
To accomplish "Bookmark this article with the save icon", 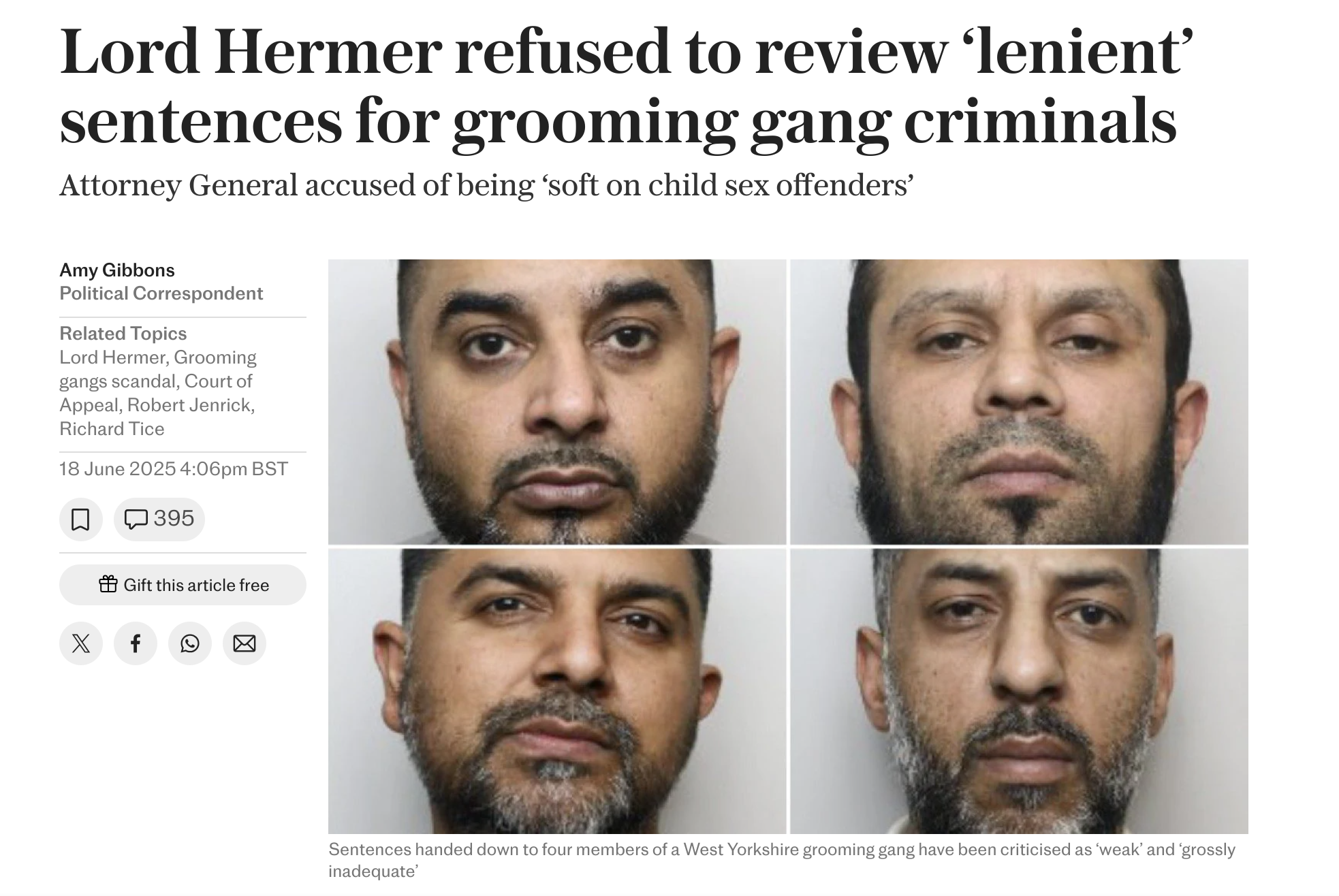I will click(x=80, y=519).
